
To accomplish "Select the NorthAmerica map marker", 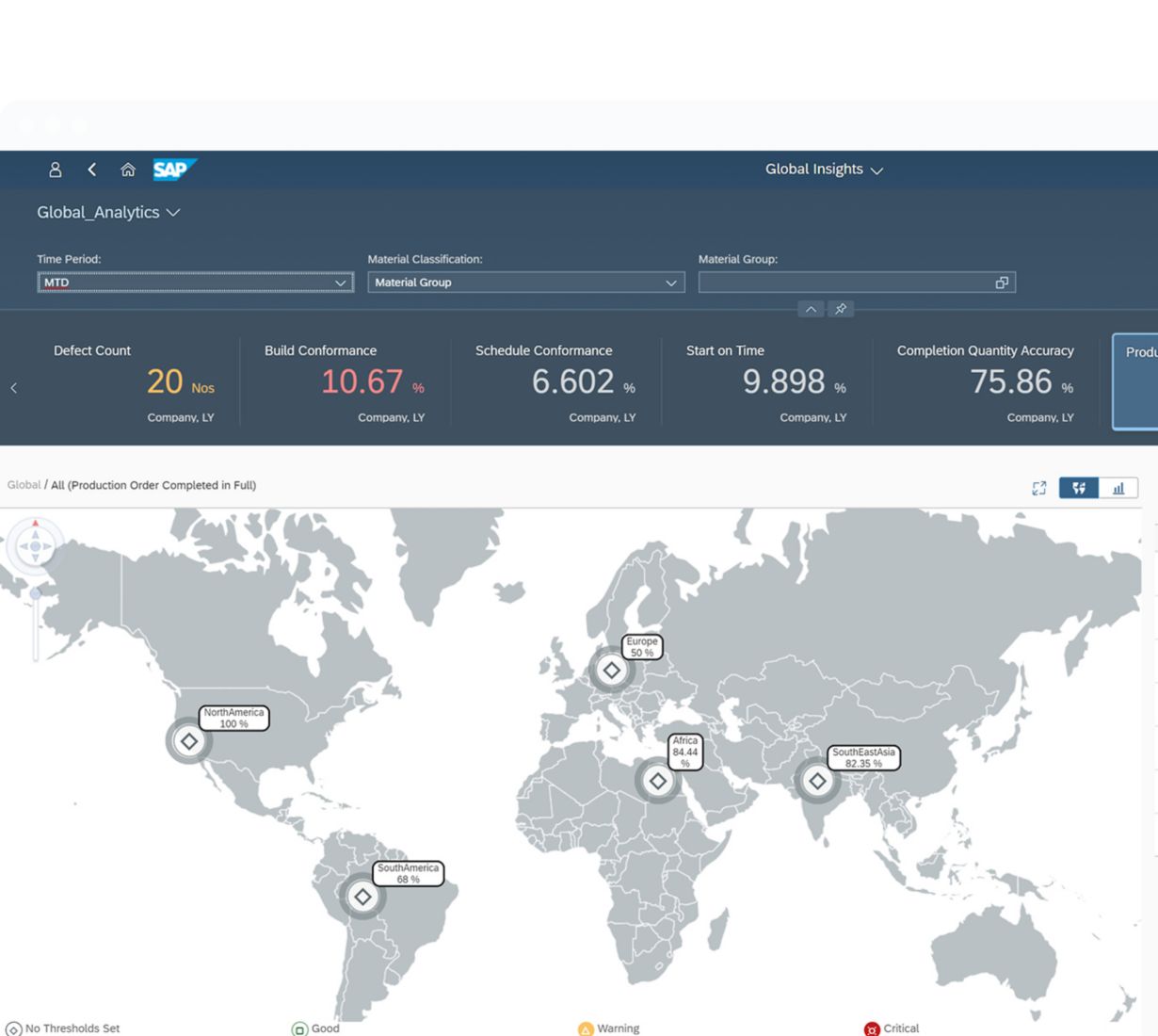I will 189,741.
